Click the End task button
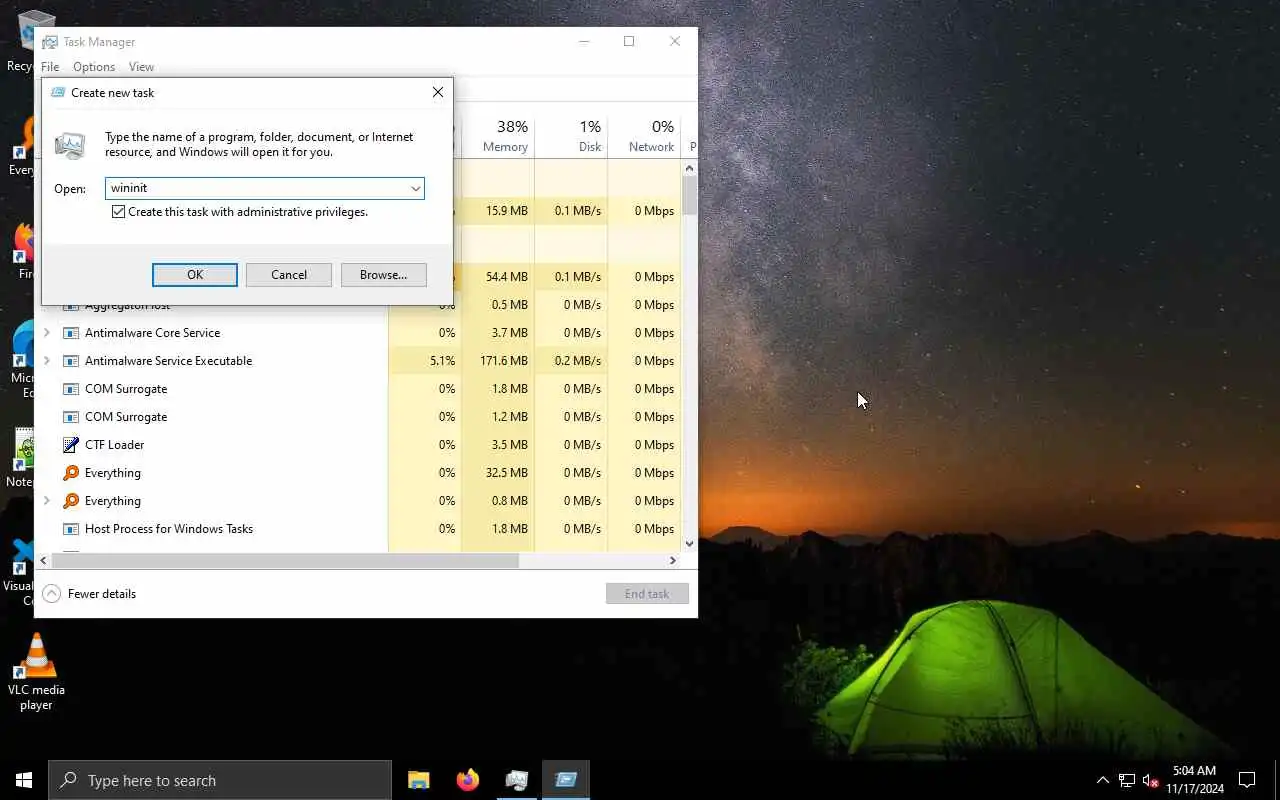This screenshot has width=1280, height=800. [647, 594]
